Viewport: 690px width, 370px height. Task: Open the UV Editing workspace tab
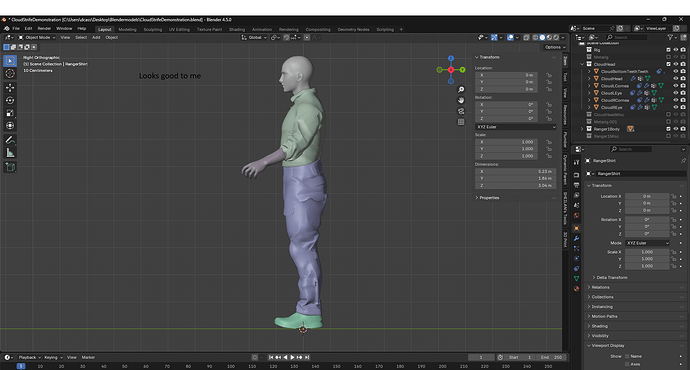(x=179, y=29)
